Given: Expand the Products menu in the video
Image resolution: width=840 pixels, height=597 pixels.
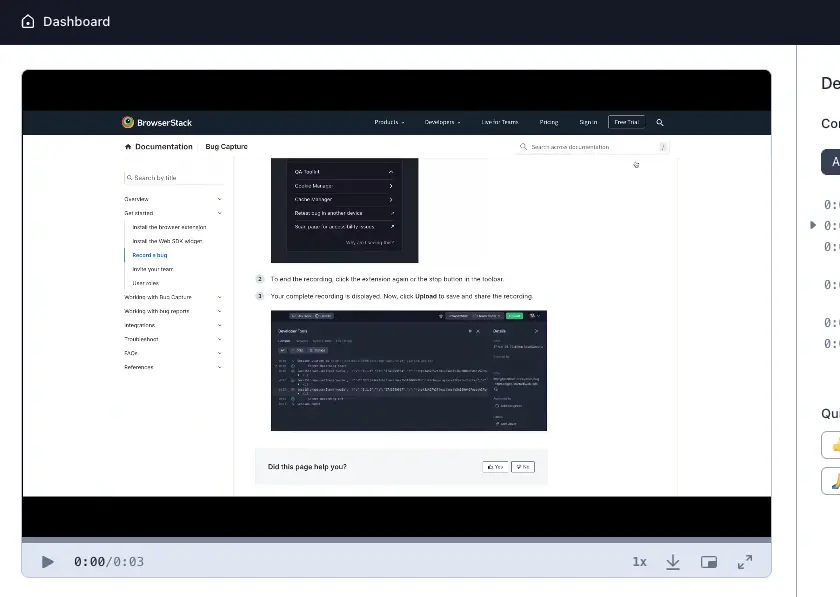Looking at the screenshot, I should tap(389, 122).
